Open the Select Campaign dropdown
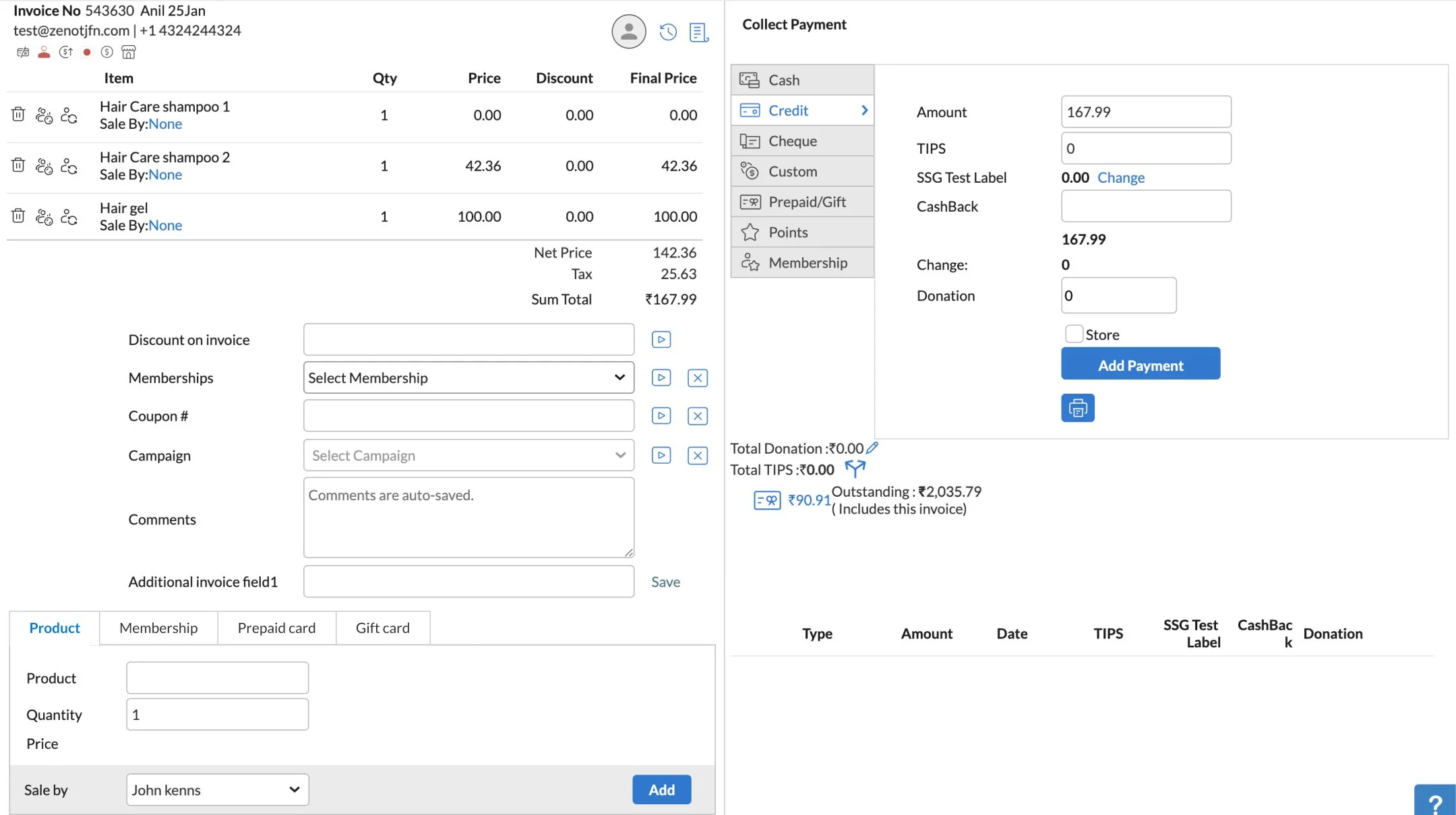This screenshot has width=1456, height=815. point(468,456)
